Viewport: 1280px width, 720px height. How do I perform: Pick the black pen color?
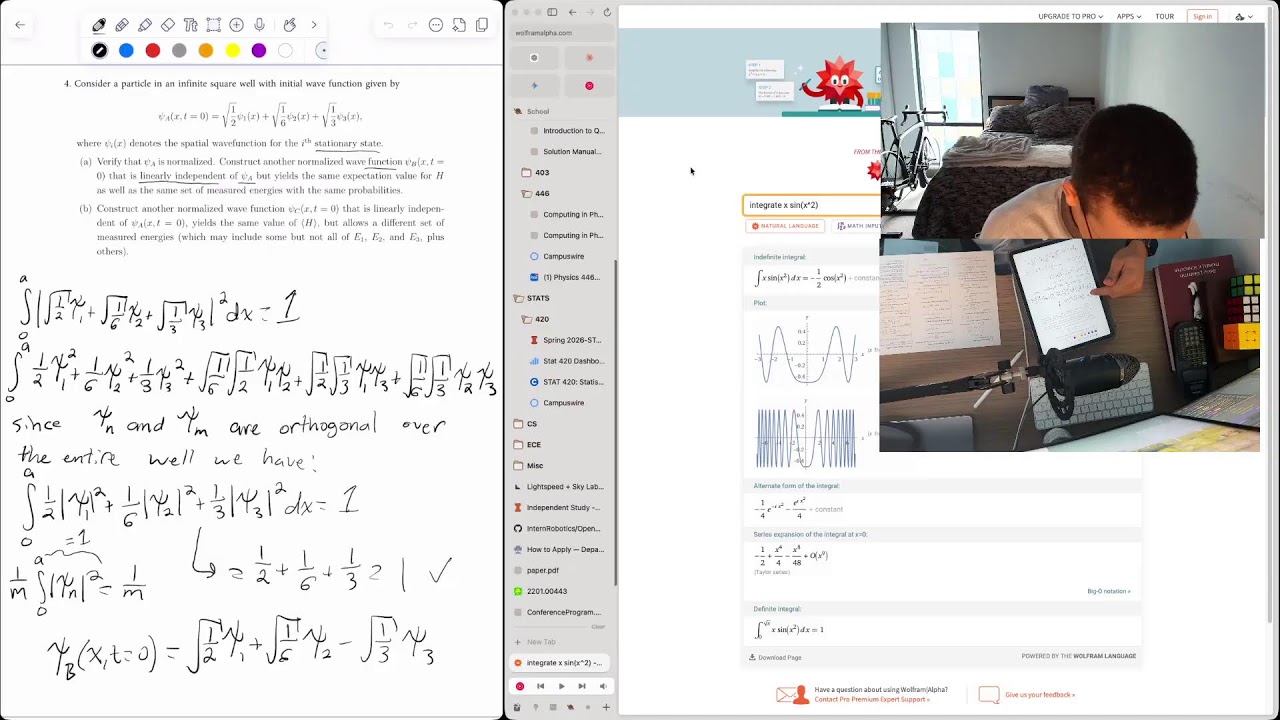[99, 50]
